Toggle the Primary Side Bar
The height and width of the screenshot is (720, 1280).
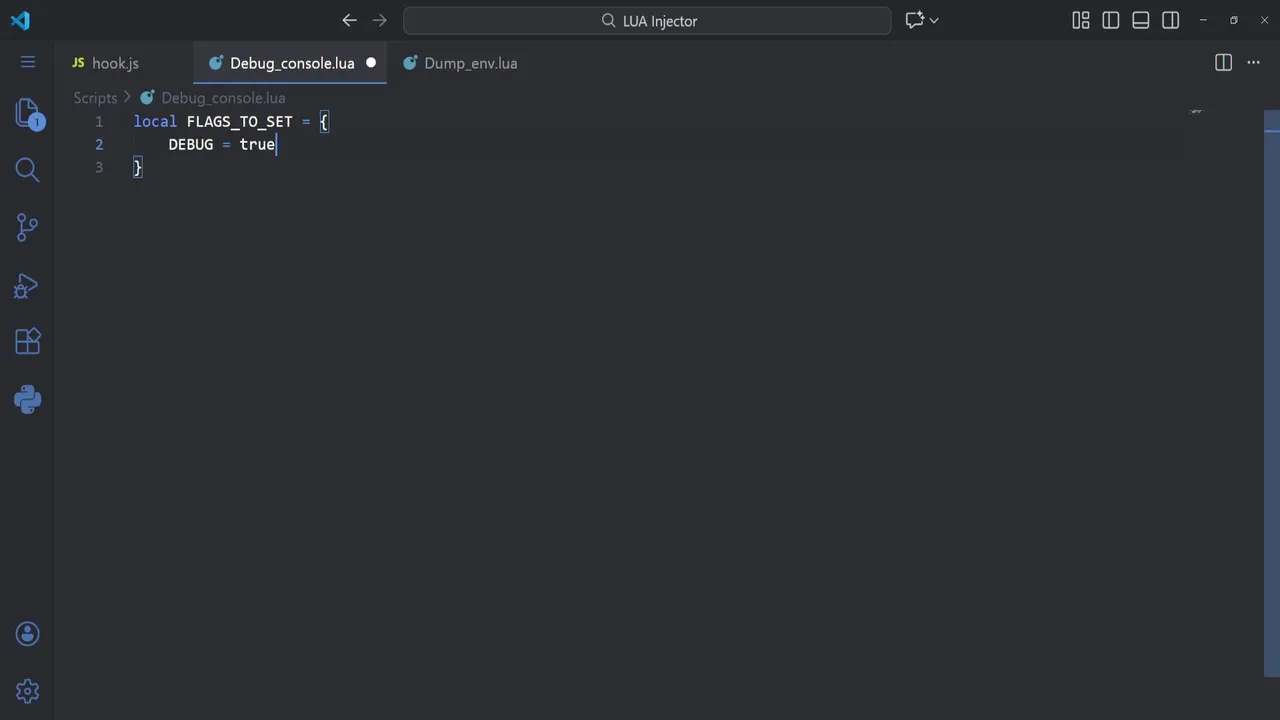click(x=1111, y=20)
